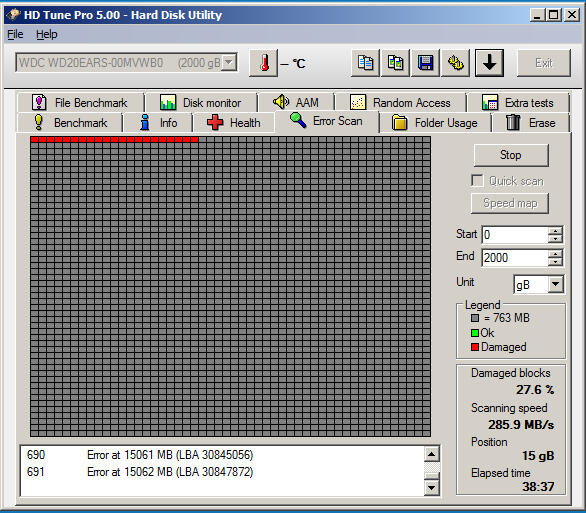Click the red Damaged legend swatch
586x513 pixels.
pos(475,347)
